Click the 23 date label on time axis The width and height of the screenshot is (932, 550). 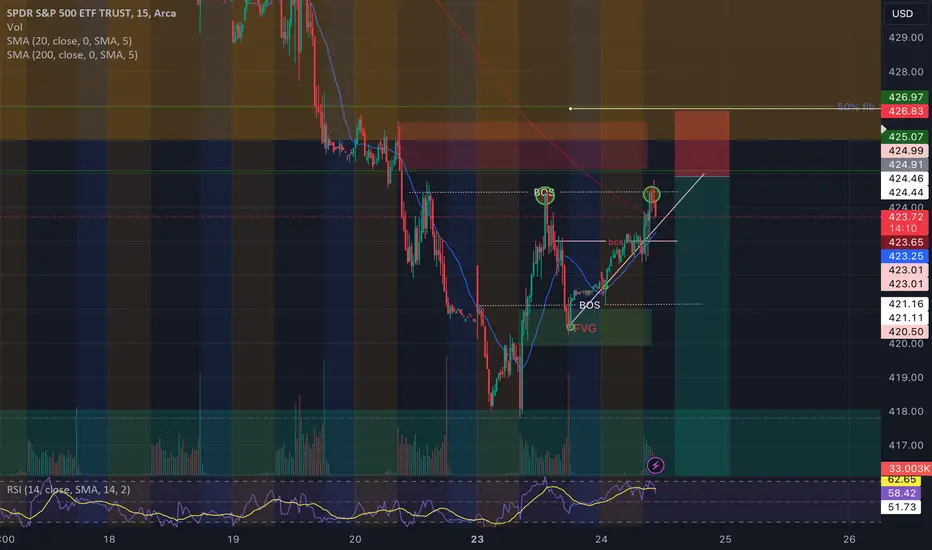pos(477,539)
